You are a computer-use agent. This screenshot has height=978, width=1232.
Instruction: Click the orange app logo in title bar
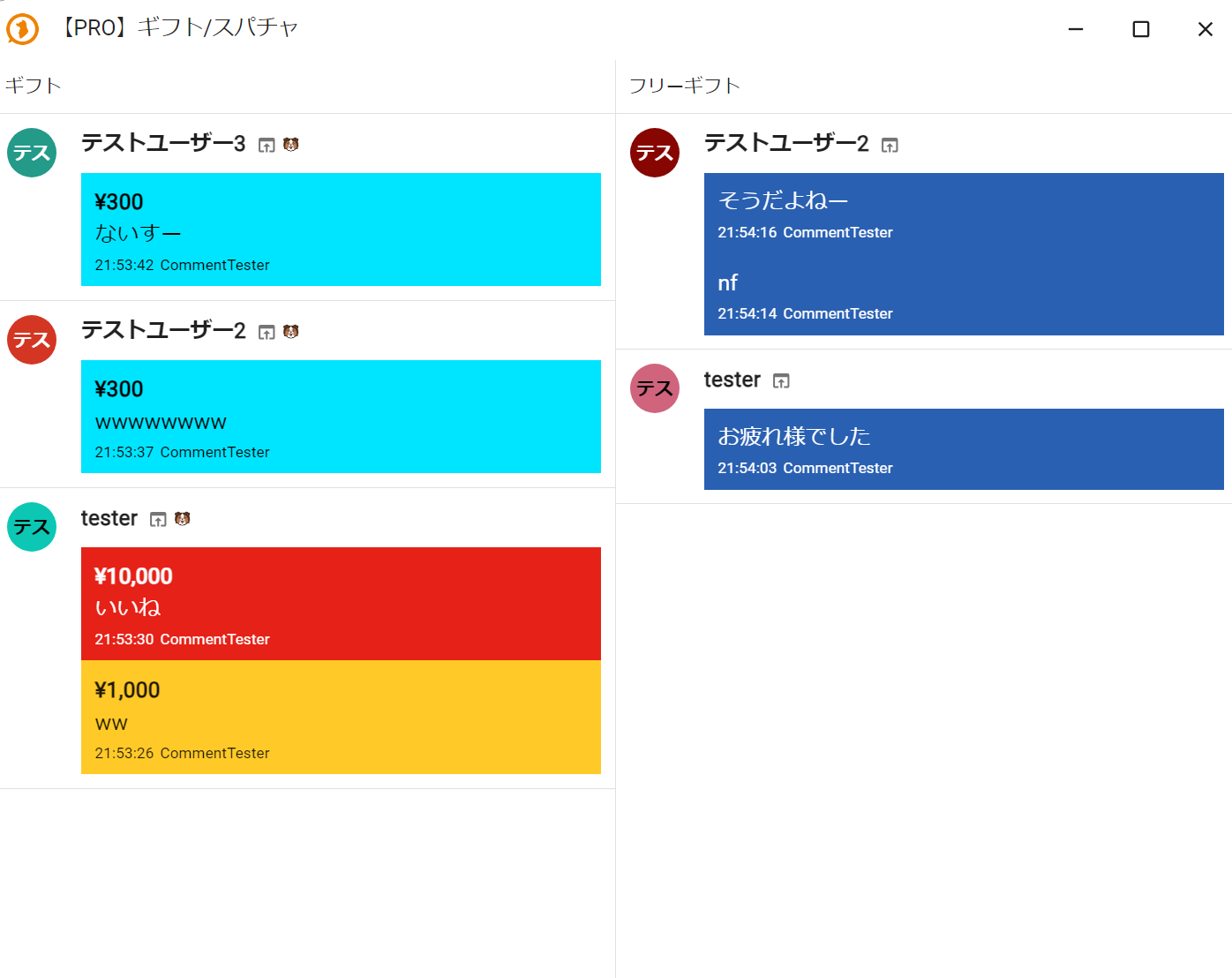(x=23, y=28)
